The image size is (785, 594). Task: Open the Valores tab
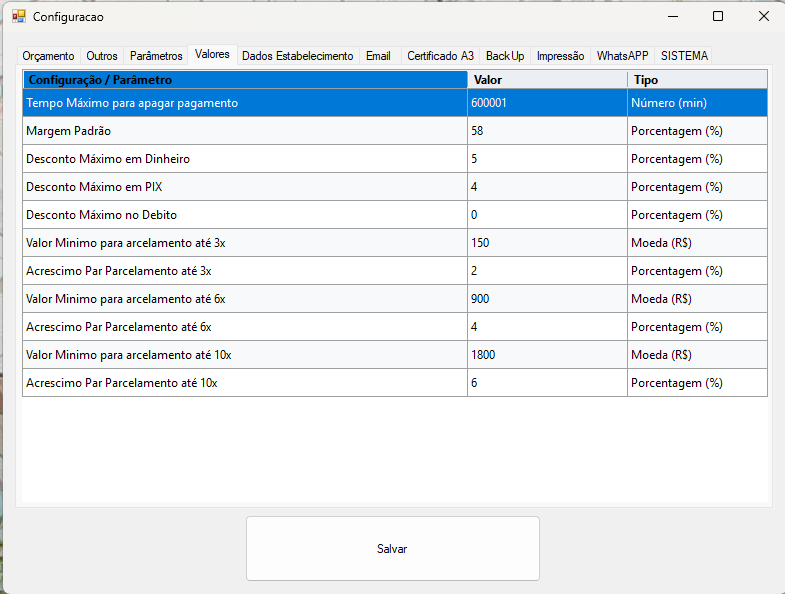point(212,54)
